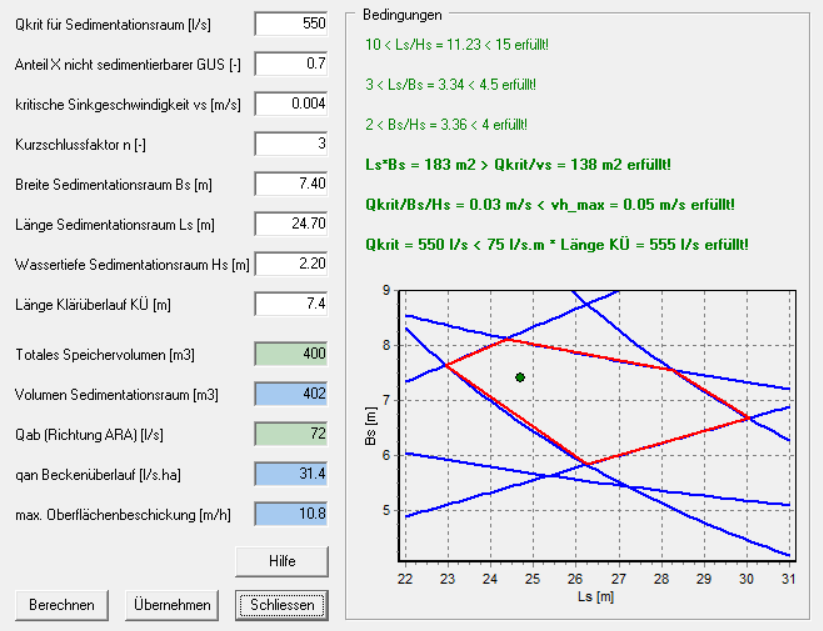Viewport: 823px width, 631px height.
Task: Select the Qab Richtung ARA value field
Action: [291, 434]
